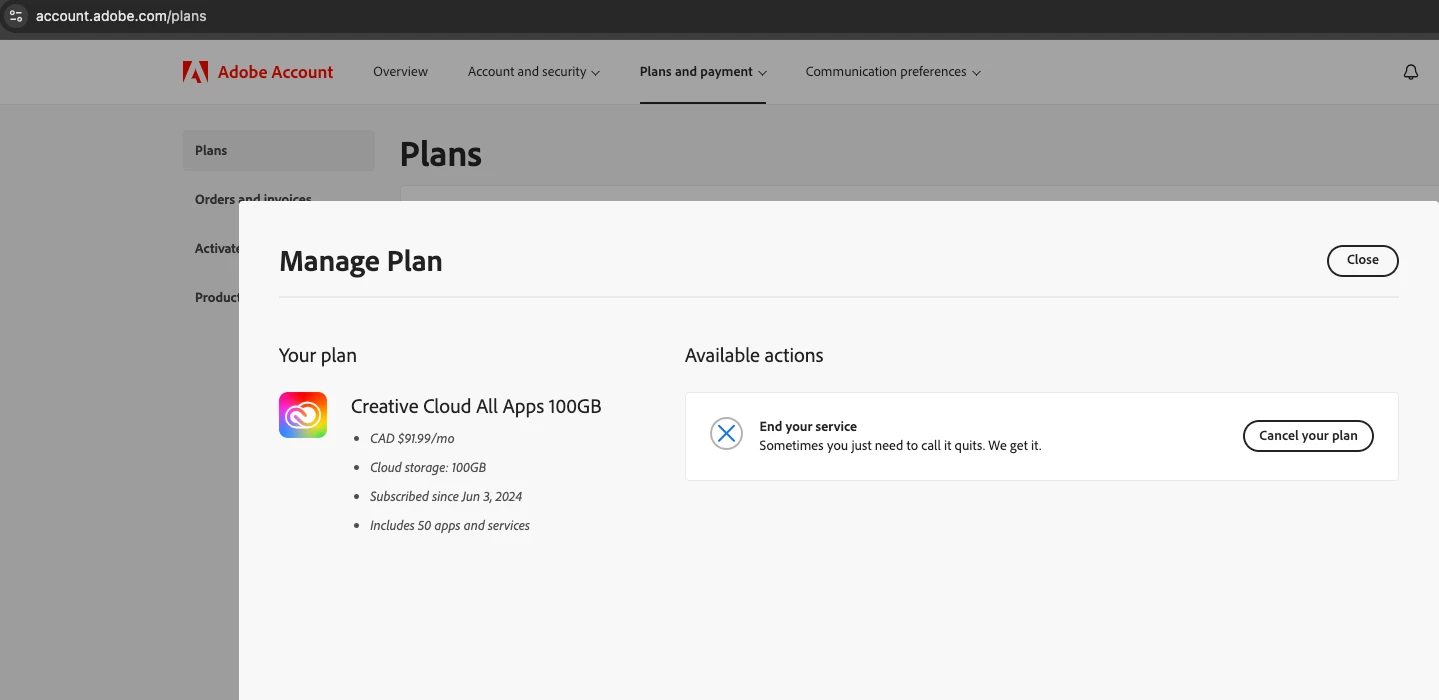Click the Creative Cloud app icon

tap(303, 415)
